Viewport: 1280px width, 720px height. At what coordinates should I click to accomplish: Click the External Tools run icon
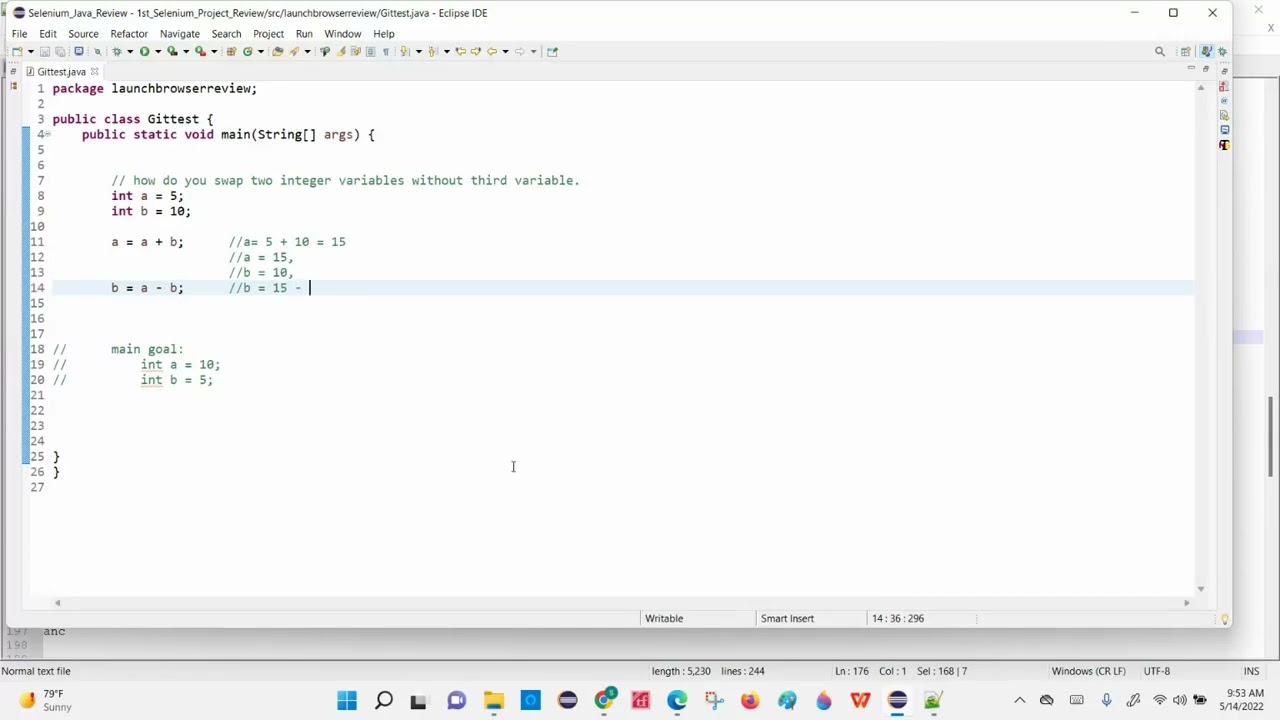click(x=200, y=51)
